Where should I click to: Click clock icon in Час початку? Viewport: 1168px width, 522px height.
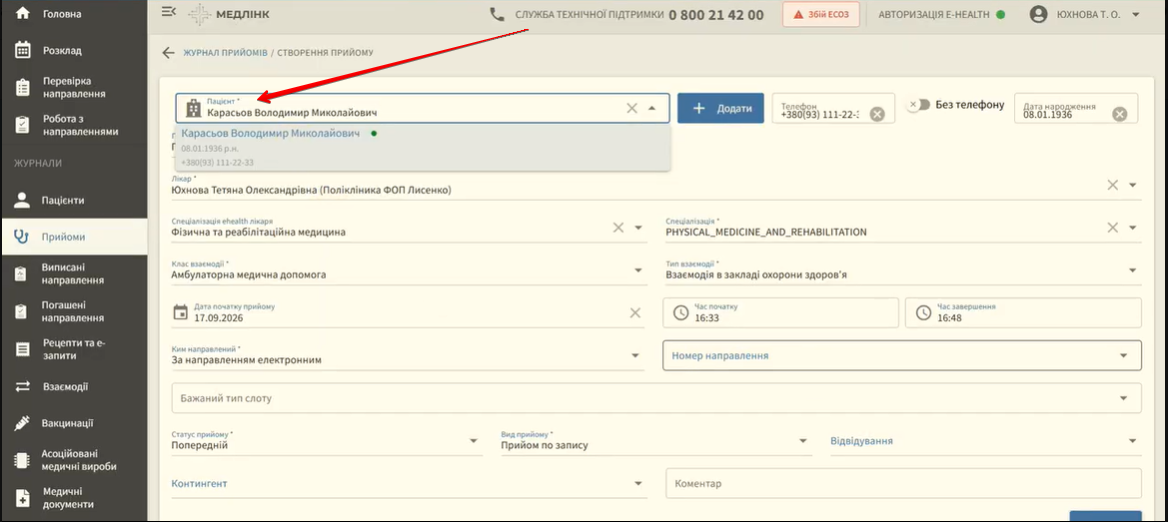point(680,313)
